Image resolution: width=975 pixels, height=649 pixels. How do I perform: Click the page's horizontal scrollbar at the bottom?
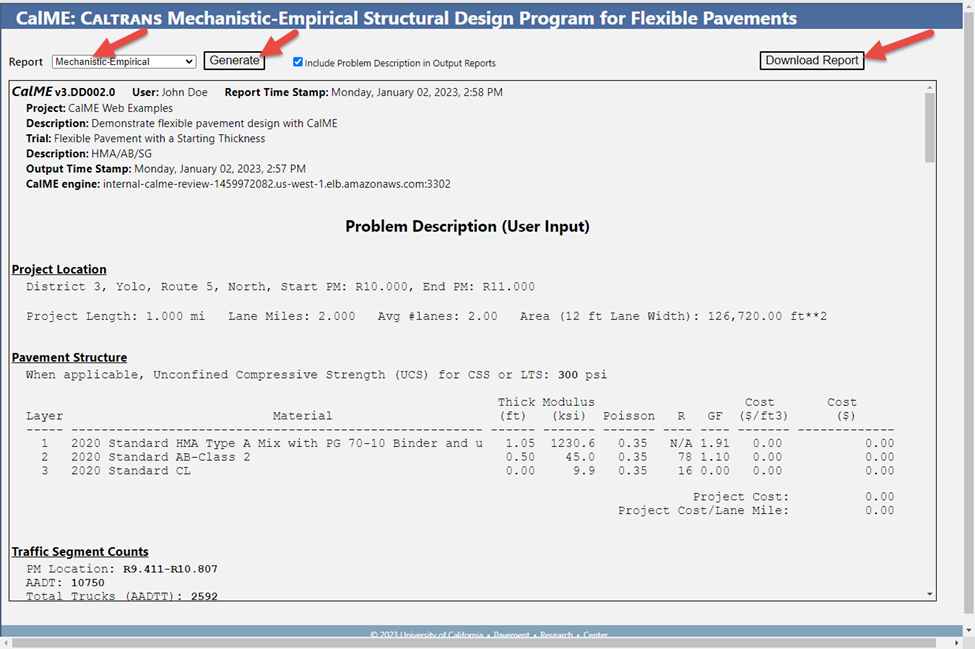pos(480,642)
